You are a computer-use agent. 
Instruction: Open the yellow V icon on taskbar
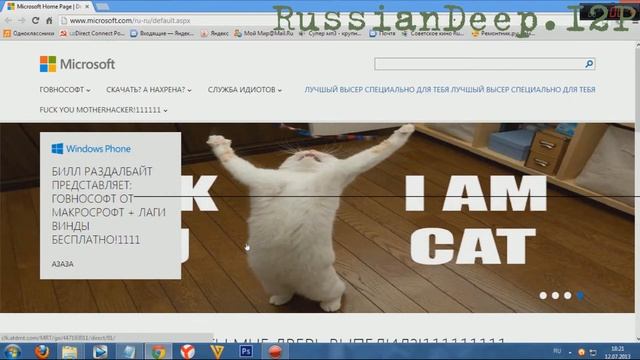coord(217,351)
